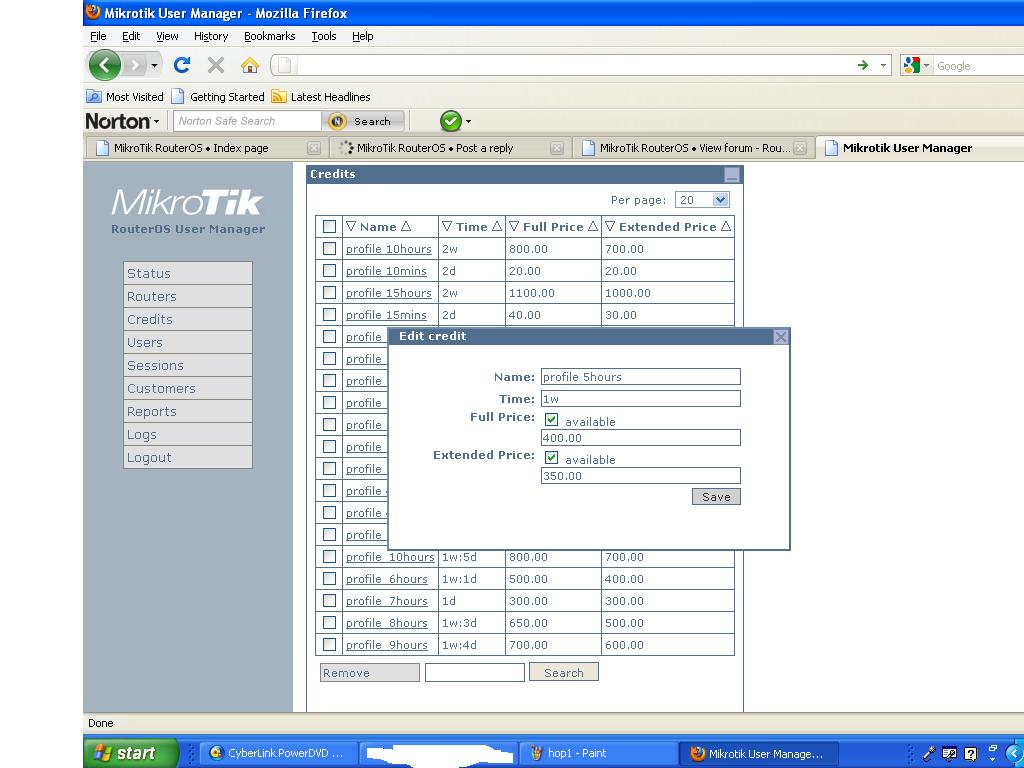
Task: Sort Full Price ascending triangle
Action: [592, 227]
